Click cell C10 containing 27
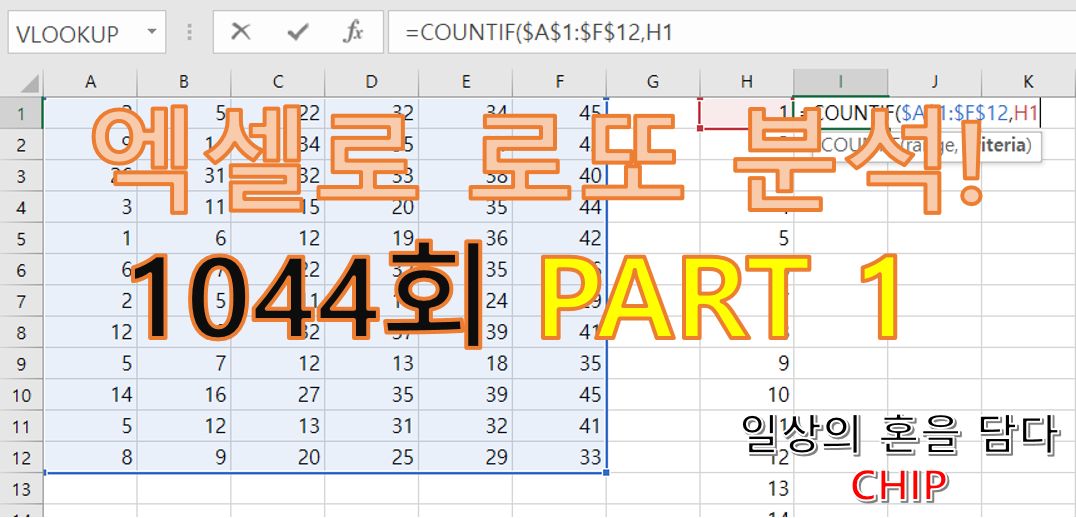 pos(278,395)
